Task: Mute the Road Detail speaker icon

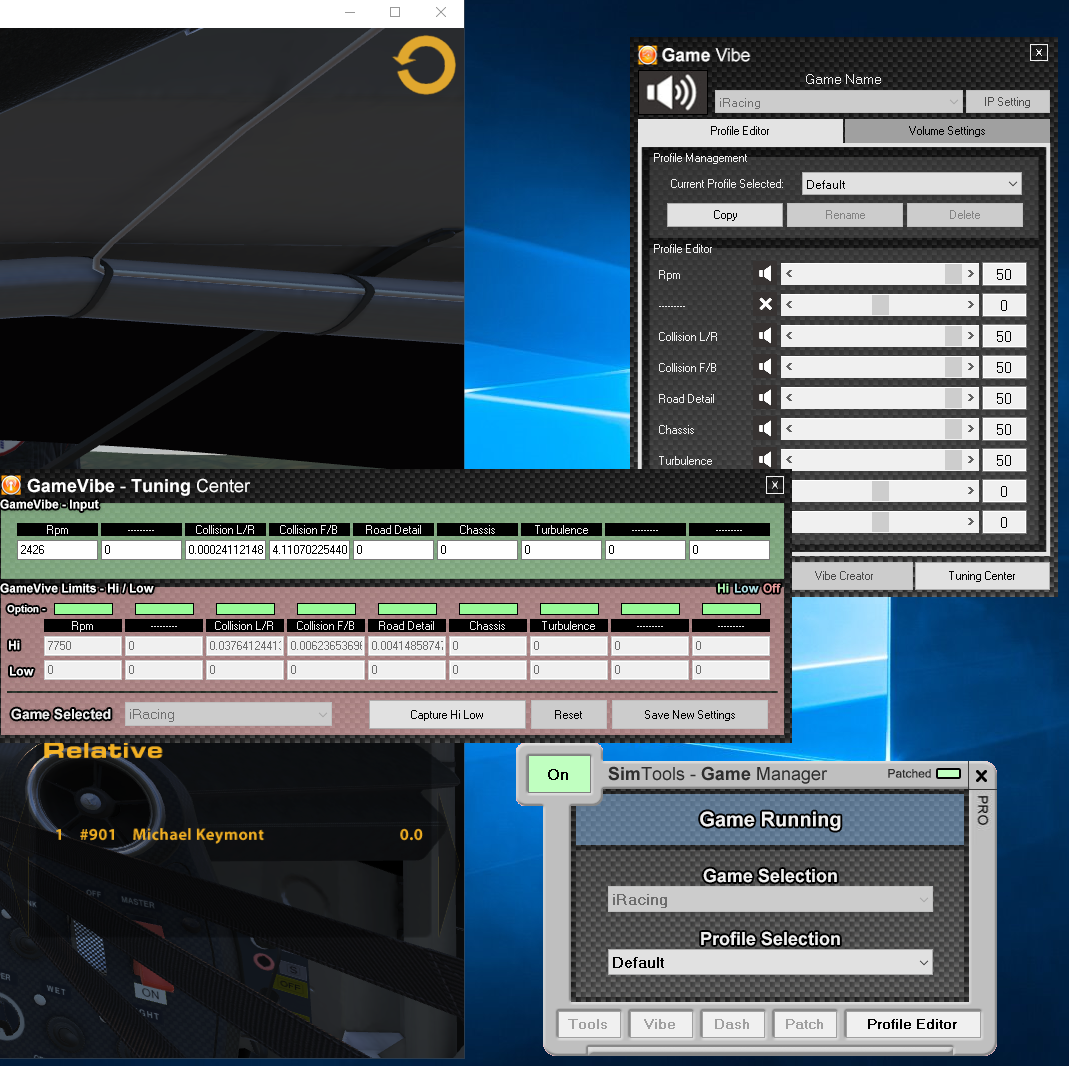Action: (765, 398)
